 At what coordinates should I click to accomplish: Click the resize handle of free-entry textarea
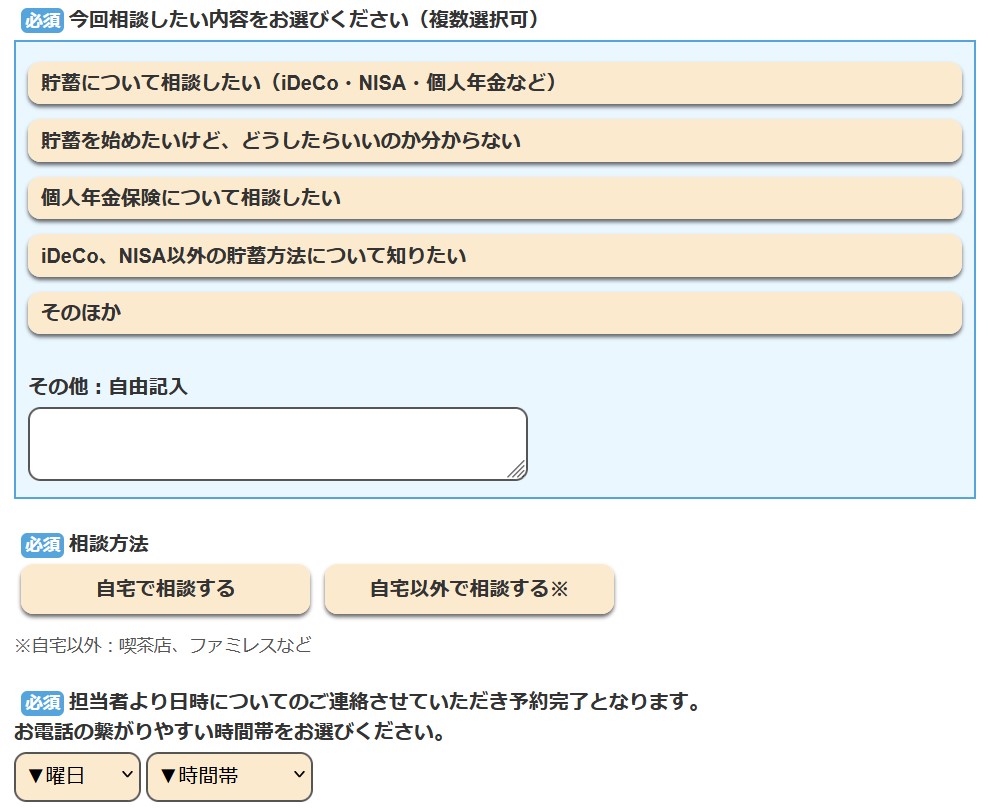click(516, 470)
